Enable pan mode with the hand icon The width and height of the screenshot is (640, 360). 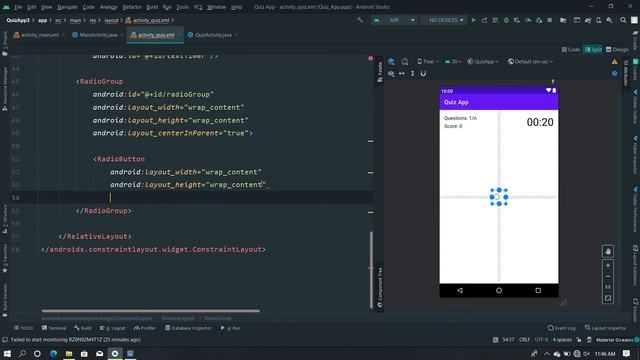(608, 251)
